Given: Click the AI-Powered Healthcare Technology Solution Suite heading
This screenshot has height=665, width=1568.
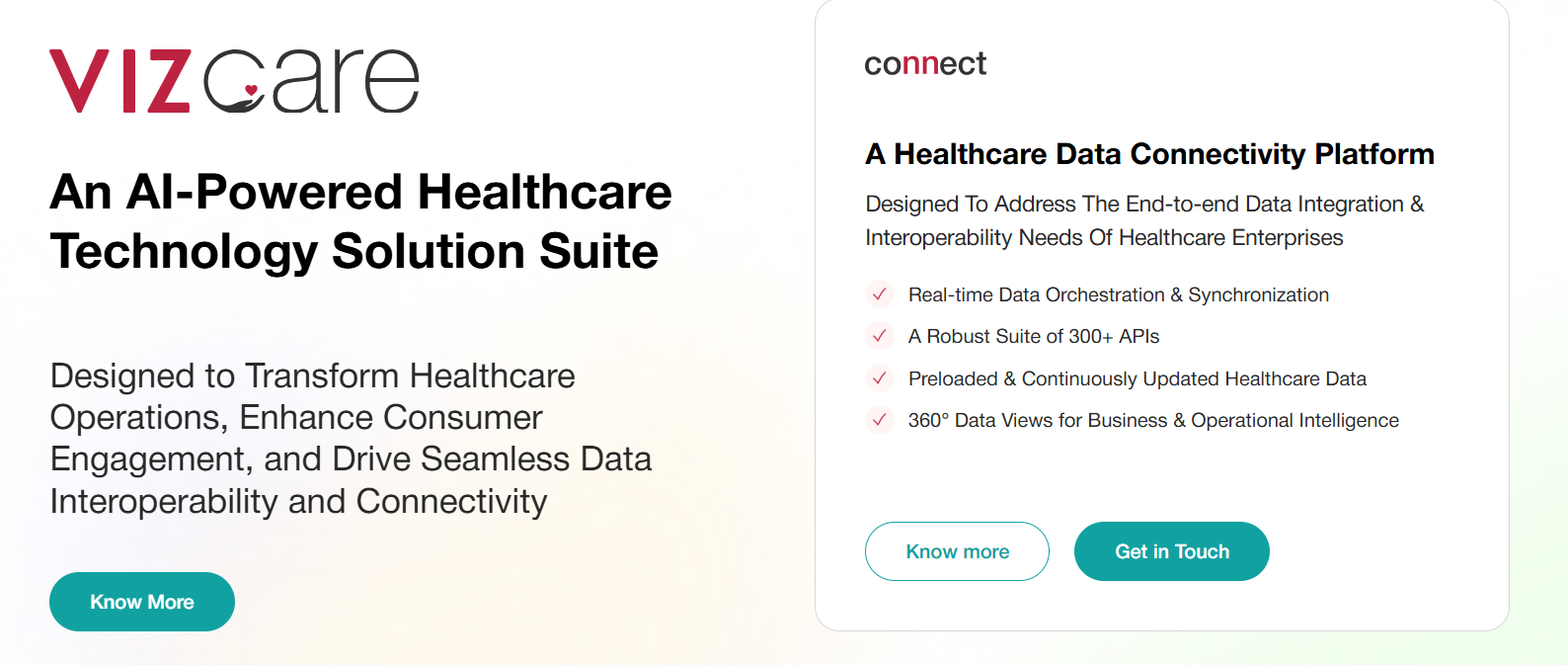Looking at the screenshot, I should (x=360, y=221).
